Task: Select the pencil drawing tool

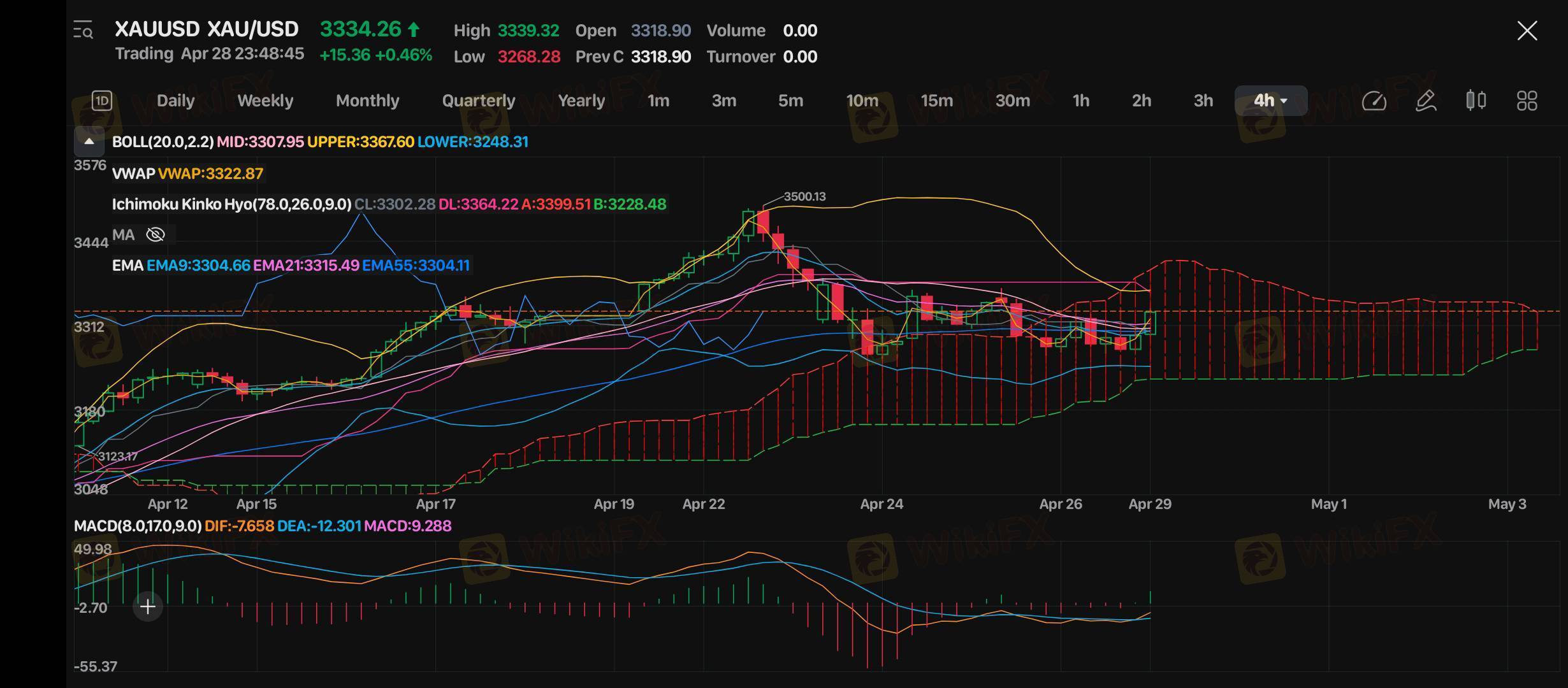Action: click(1425, 101)
